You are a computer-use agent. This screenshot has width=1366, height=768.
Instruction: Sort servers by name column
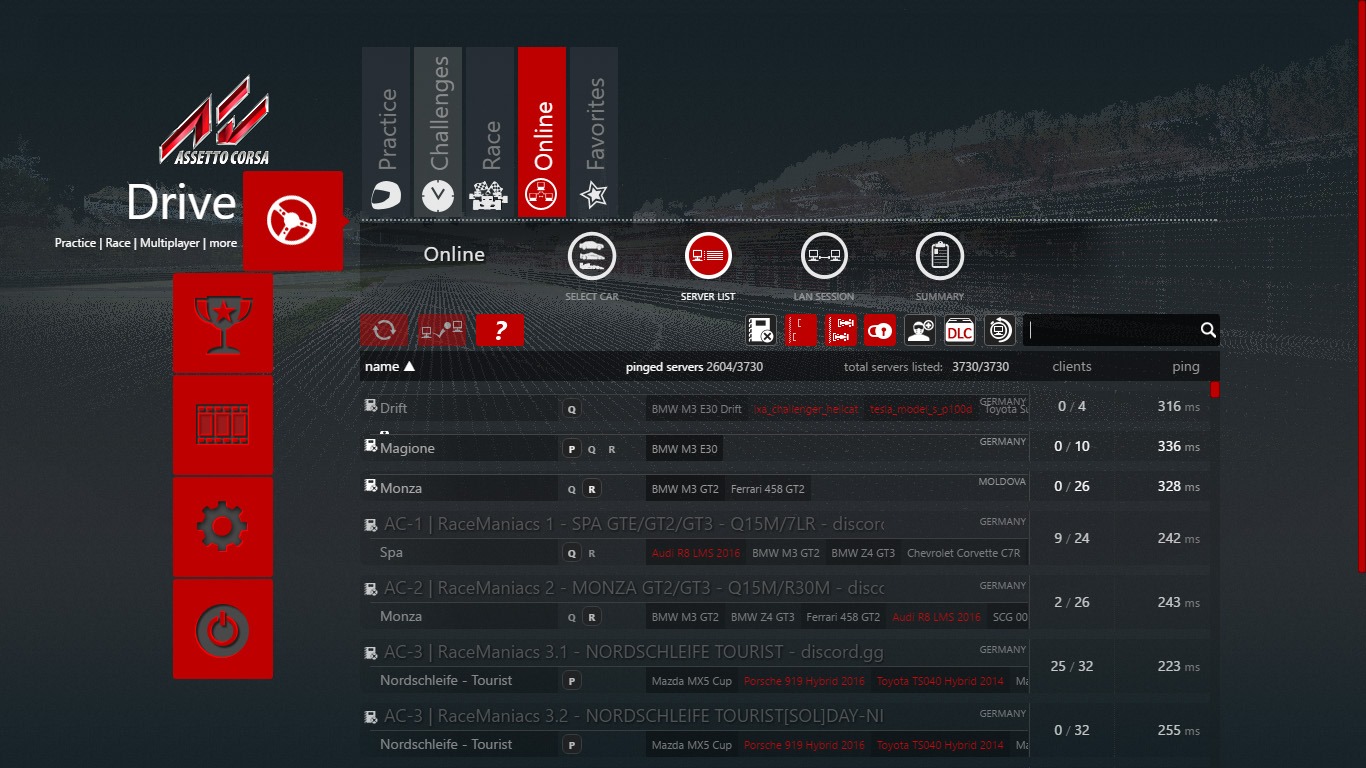390,366
